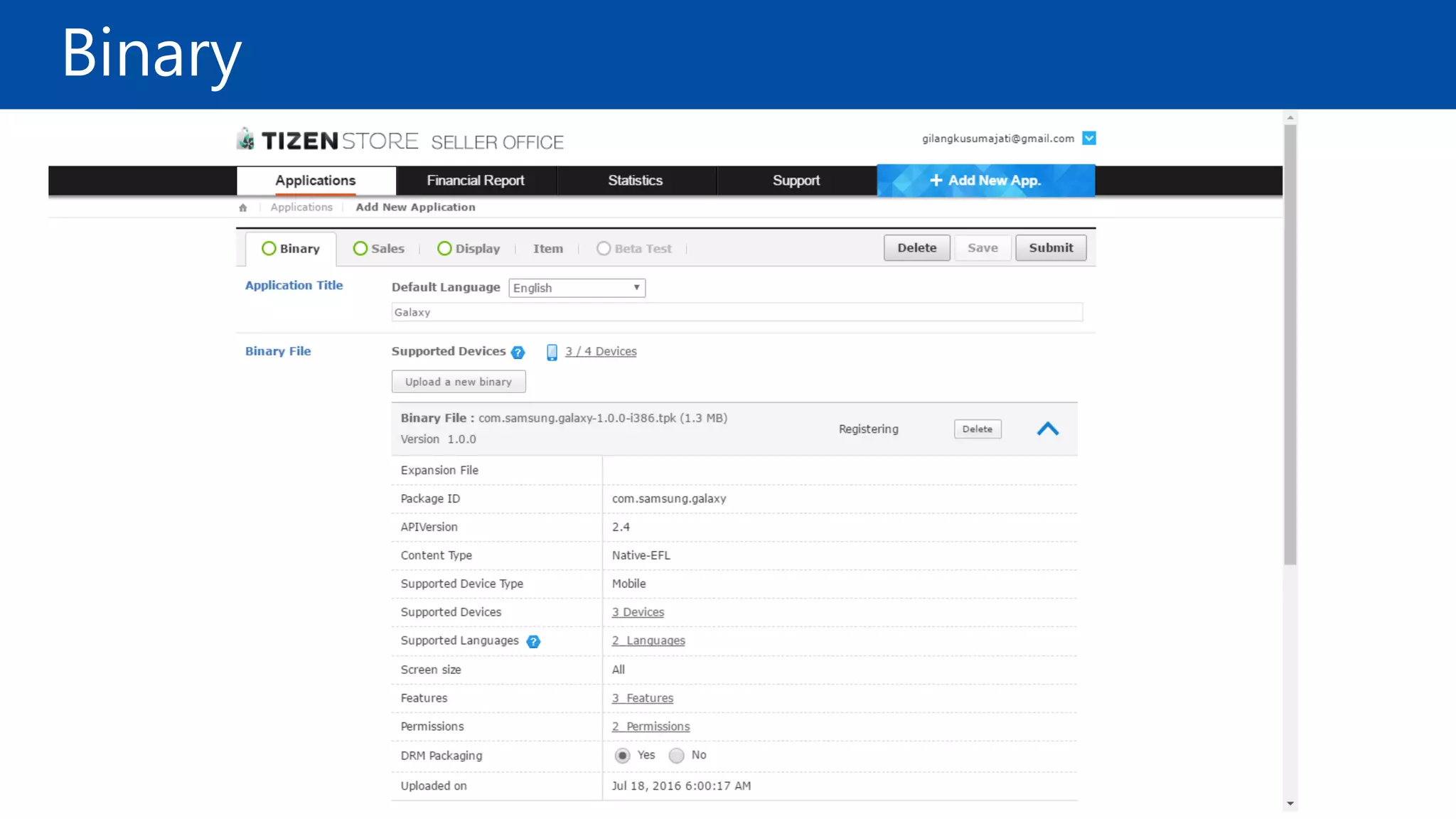Click the Beta Test grey circle
The width and height of the screenshot is (1456, 819).
click(604, 249)
